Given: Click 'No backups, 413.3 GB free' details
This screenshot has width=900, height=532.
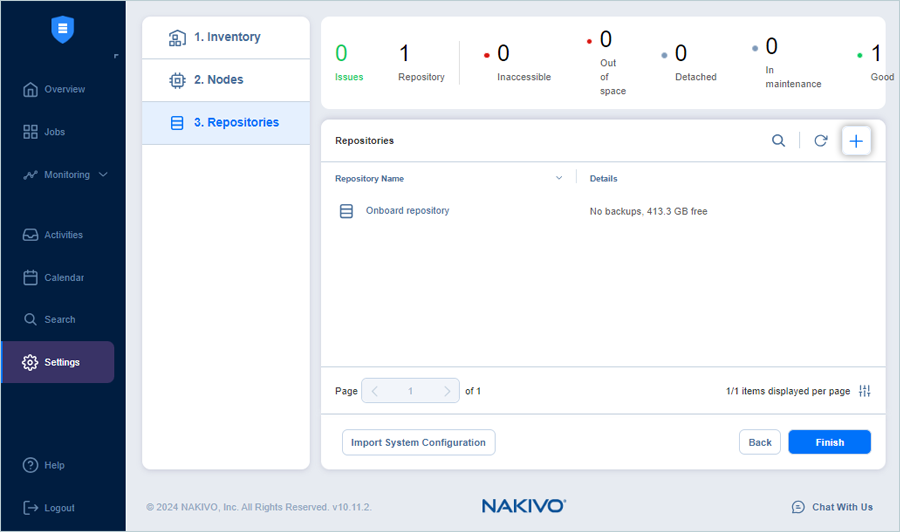Looking at the screenshot, I should [648, 211].
